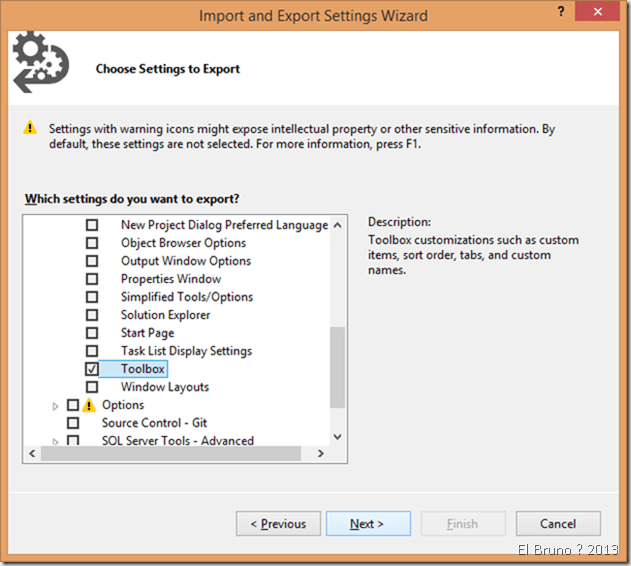Select the Properties Window item
The width and height of the screenshot is (631, 566).
170,279
